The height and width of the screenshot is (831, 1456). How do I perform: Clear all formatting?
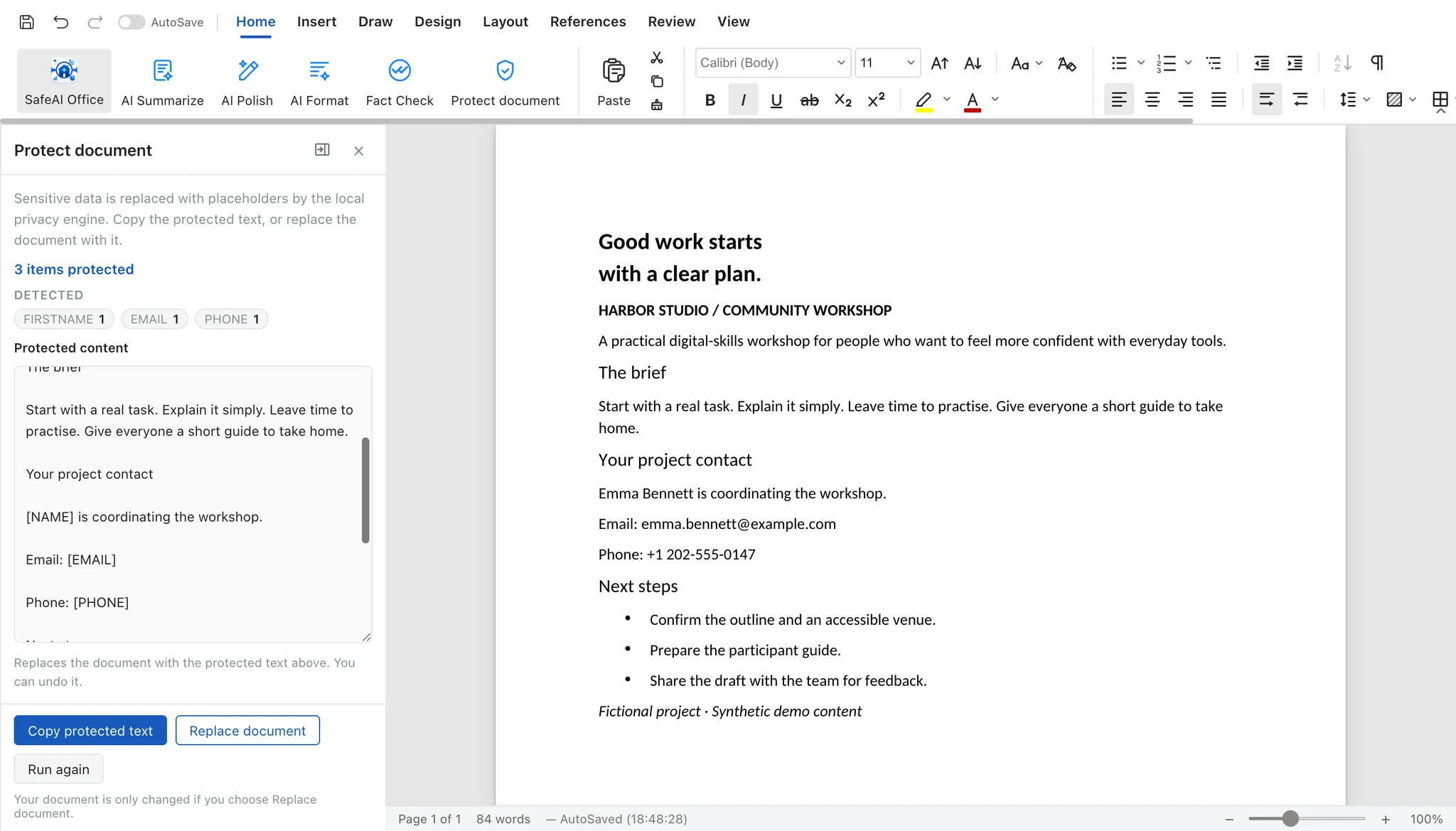pyautogui.click(x=1066, y=63)
